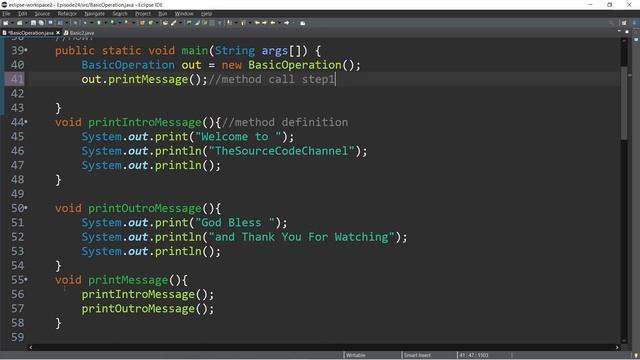The height and width of the screenshot is (360, 640).
Task: Open the Debug icon's dropdown arrow
Action: click(91, 23)
